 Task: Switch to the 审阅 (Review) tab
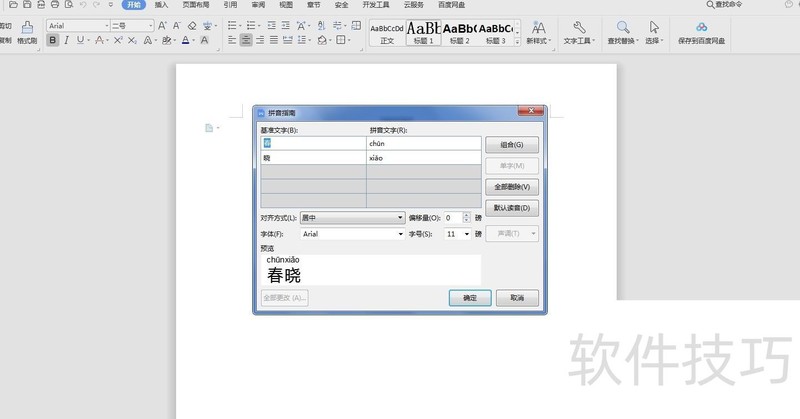[258, 5]
